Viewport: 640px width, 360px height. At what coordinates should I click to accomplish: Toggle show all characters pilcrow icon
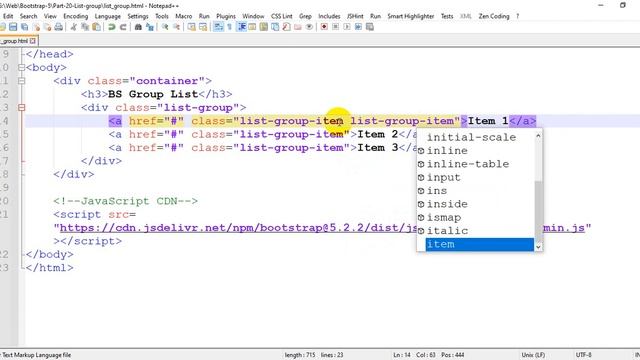click(229, 27)
